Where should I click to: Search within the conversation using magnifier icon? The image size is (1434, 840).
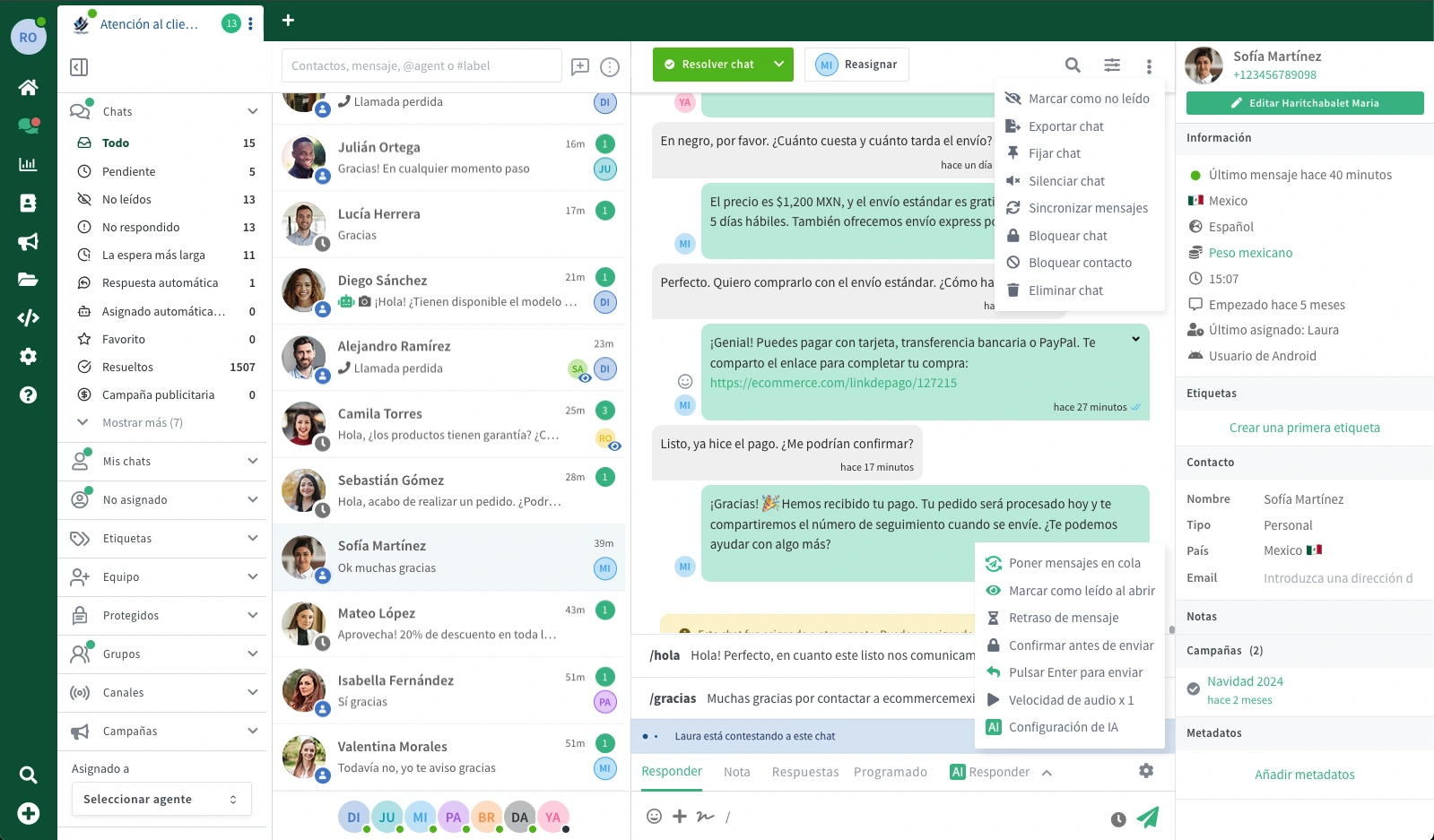tap(1073, 65)
